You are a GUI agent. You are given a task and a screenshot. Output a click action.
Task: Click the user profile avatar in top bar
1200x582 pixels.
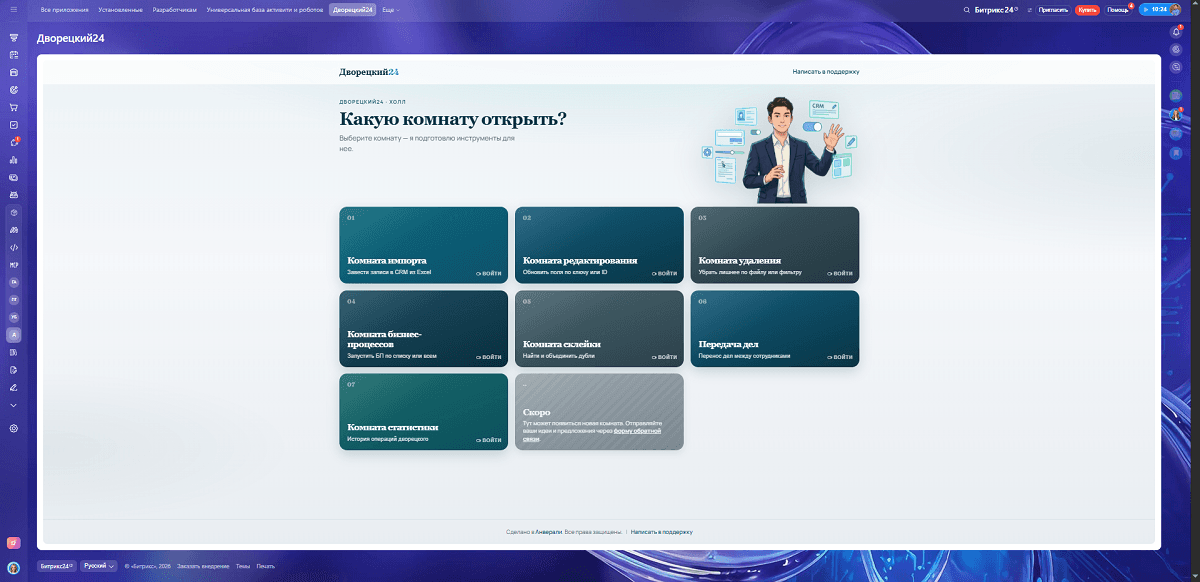click(x=1176, y=10)
